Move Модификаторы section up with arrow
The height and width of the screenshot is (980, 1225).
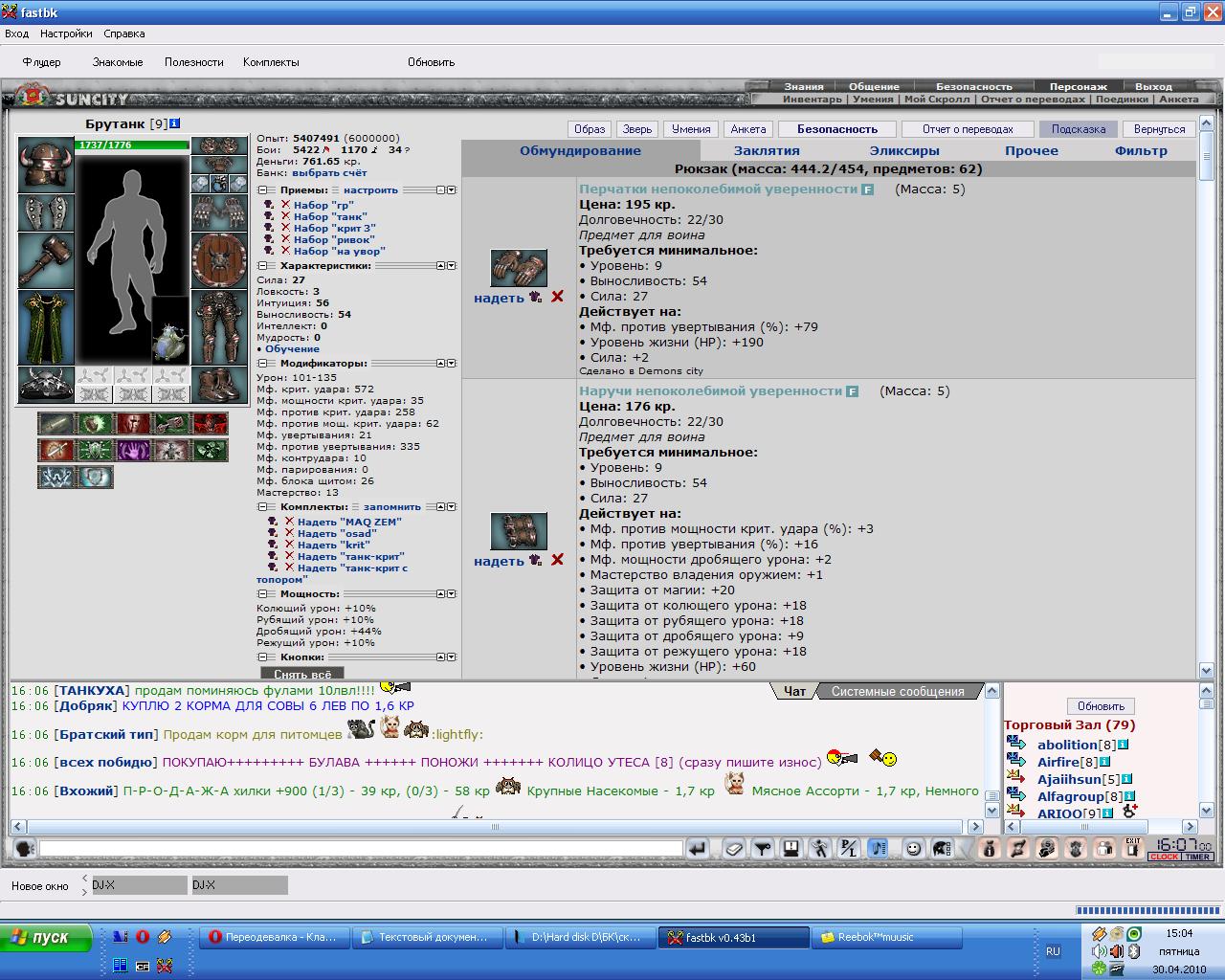coord(441,364)
